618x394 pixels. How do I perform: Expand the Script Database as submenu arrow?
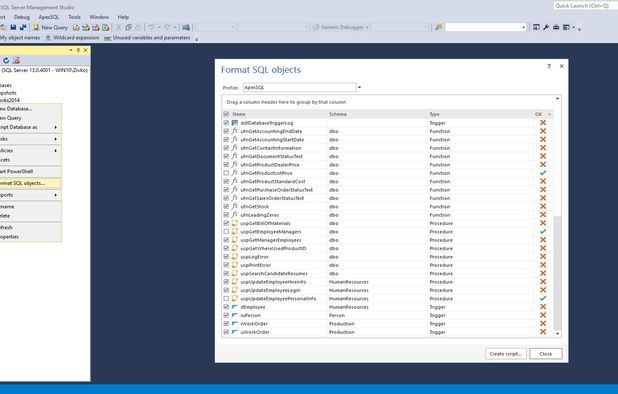(x=56, y=127)
